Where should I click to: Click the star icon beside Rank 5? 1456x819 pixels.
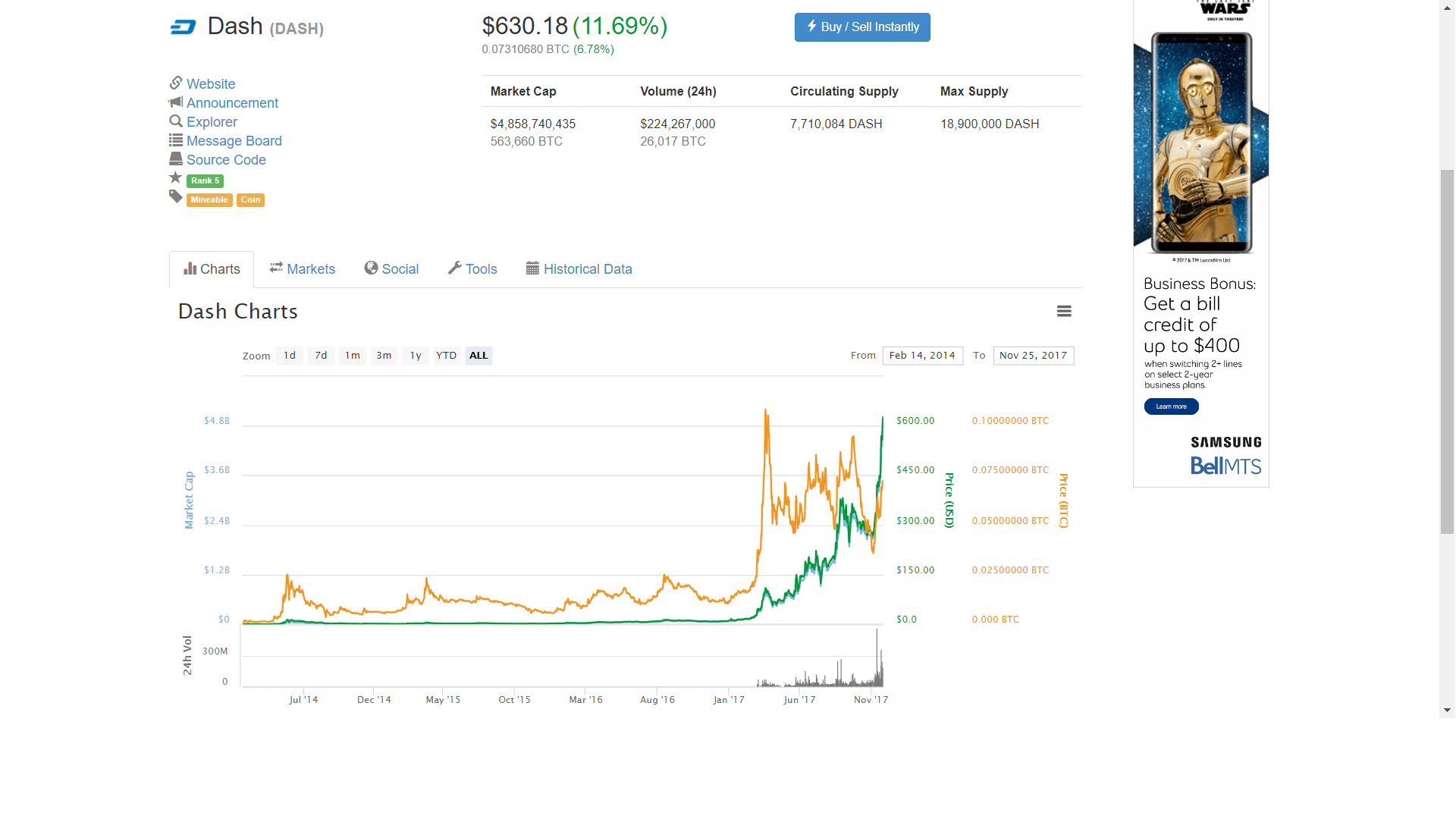coord(176,178)
